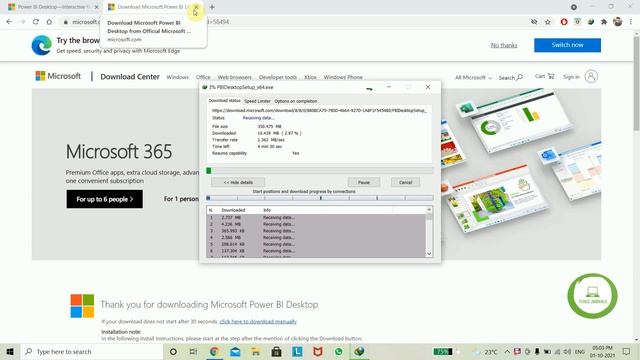The height and width of the screenshot is (360, 640).
Task: Dismiss Edge banner with No thanks
Action: [504, 45]
